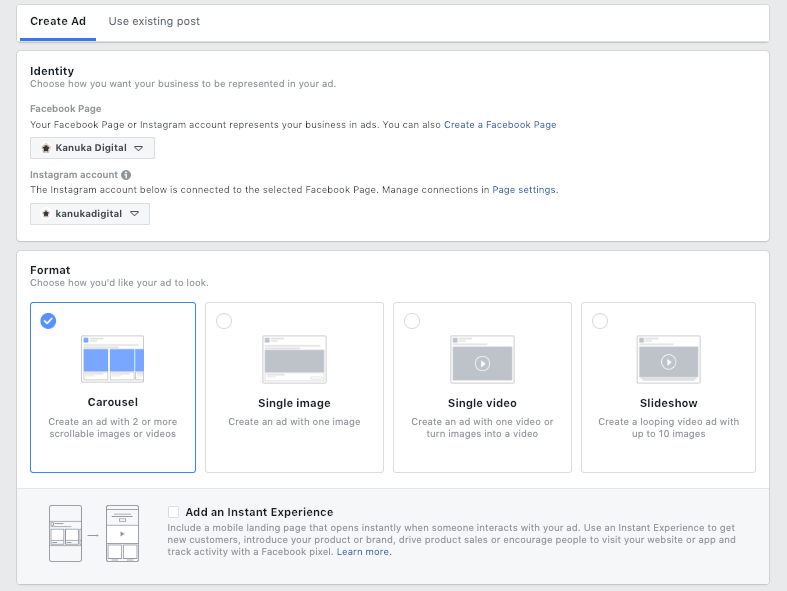Click the Kanuka Digital page avatar icon
Viewport: 787px width, 591px height.
coord(46,148)
